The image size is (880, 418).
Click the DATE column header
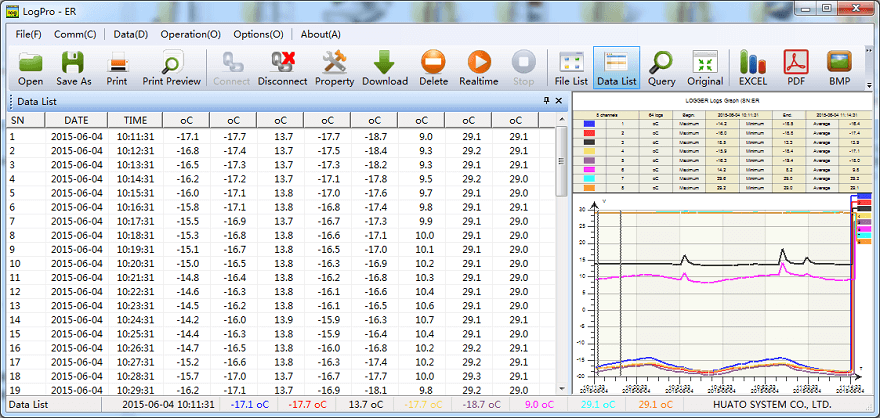(76, 120)
